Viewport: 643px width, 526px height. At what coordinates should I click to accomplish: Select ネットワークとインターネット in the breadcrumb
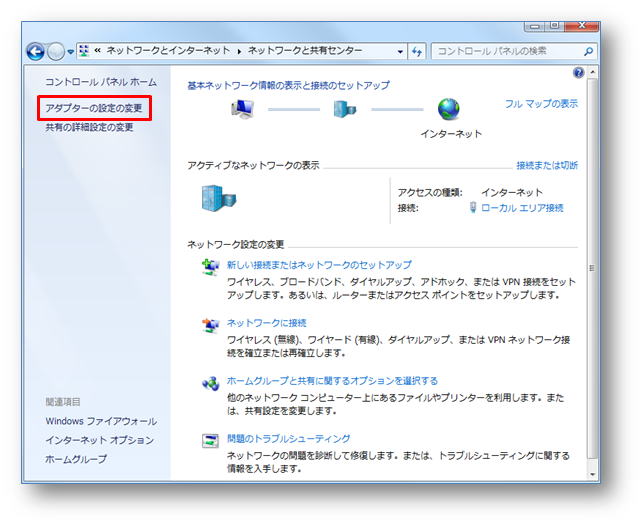[x=168, y=51]
